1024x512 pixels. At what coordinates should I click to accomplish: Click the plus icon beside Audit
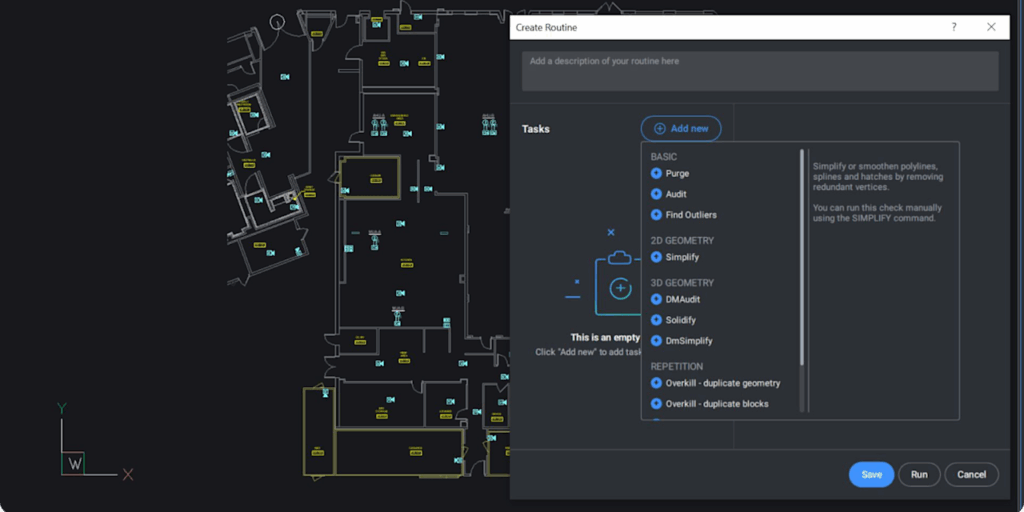pyautogui.click(x=656, y=194)
